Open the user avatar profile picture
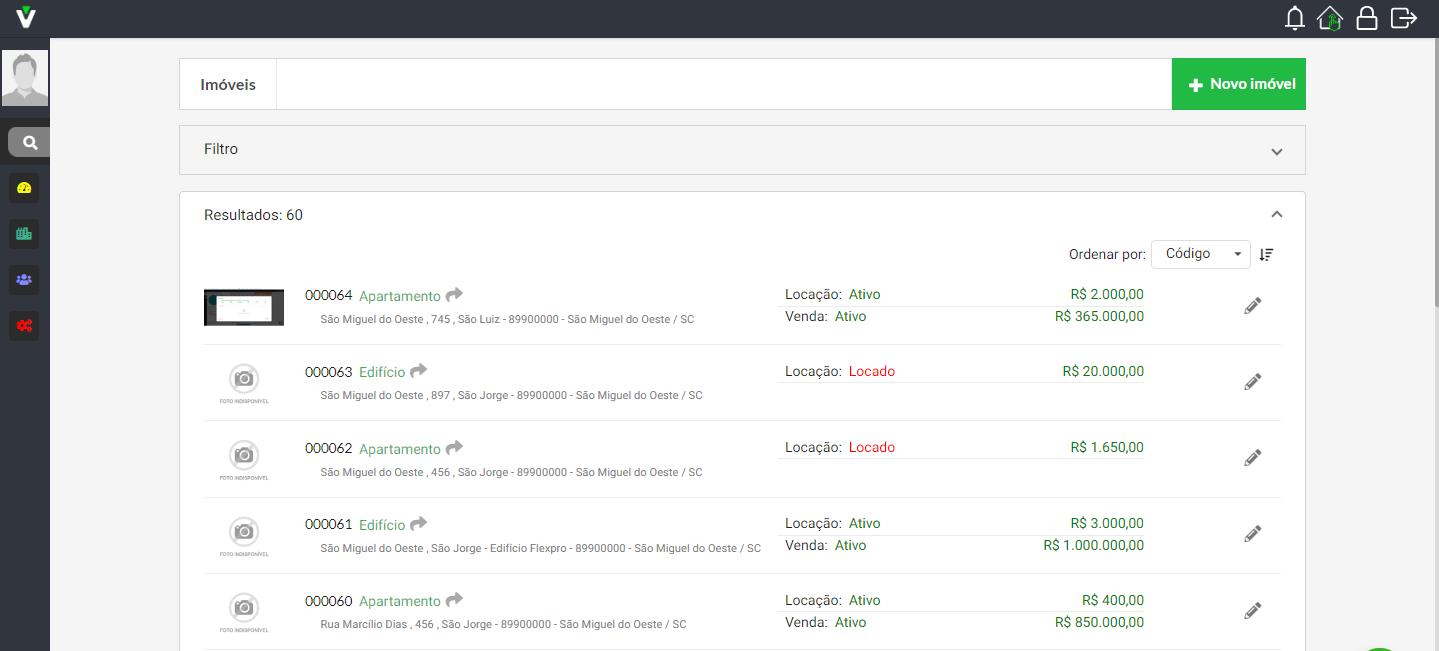 click(x=25, y=78)
